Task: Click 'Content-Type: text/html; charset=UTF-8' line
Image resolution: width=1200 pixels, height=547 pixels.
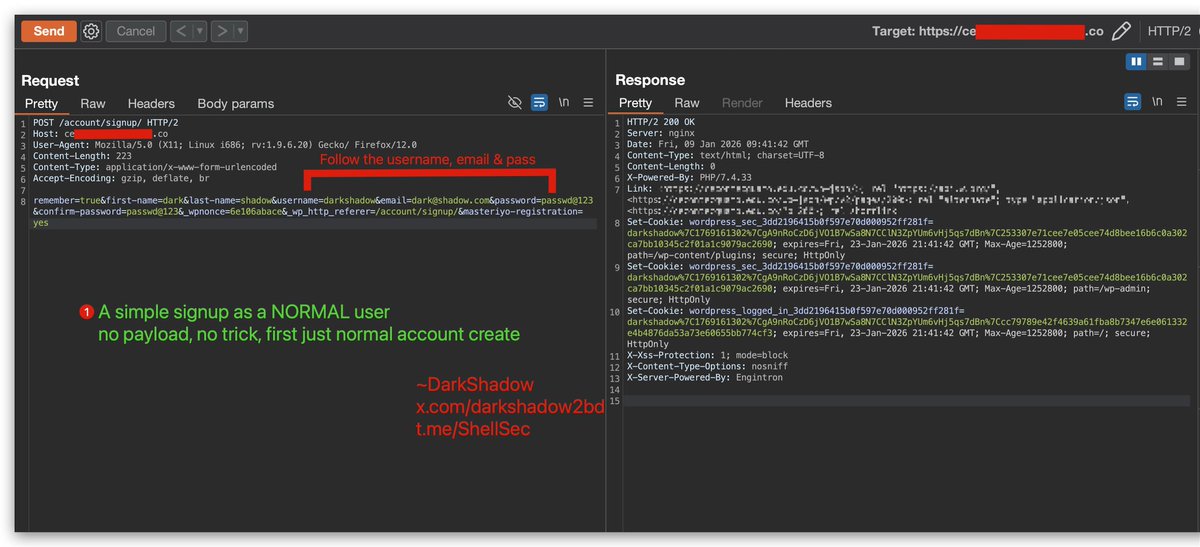Action: (x=725, y=156)
